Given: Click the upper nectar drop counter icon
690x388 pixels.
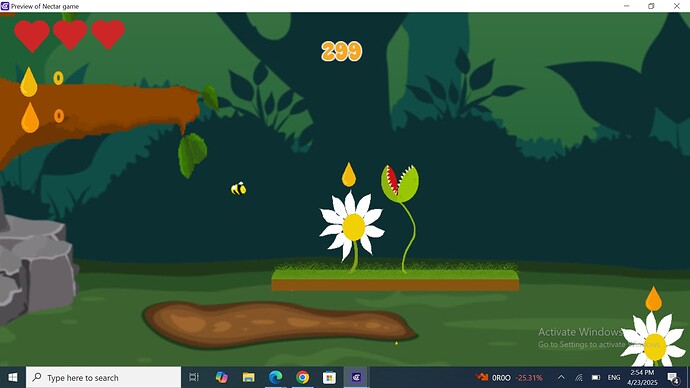Looking at the screenshot, I should pos(29,82).
